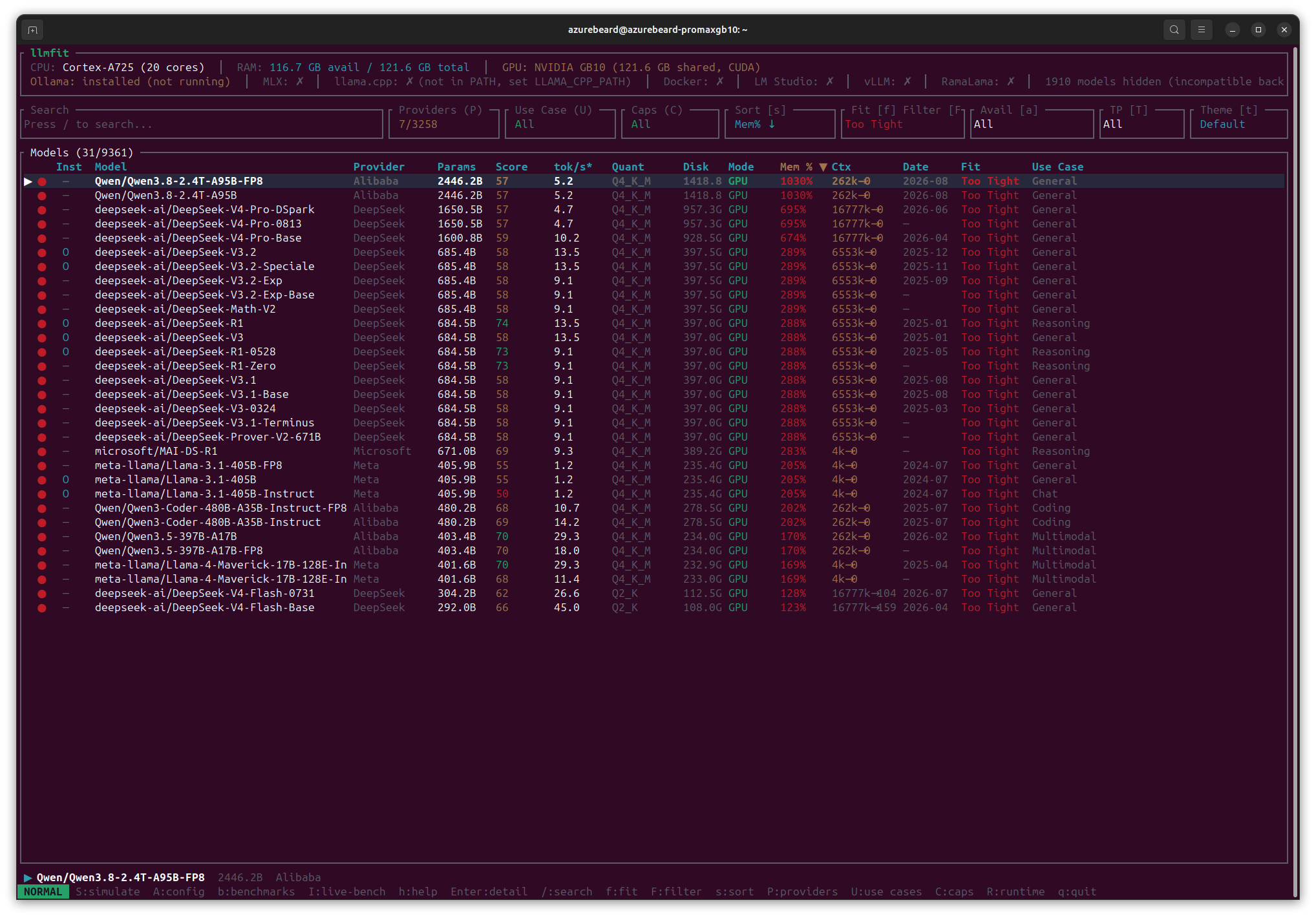Click the Score column header
Screen dimensions: 1316x918
[x=511, y=167]
